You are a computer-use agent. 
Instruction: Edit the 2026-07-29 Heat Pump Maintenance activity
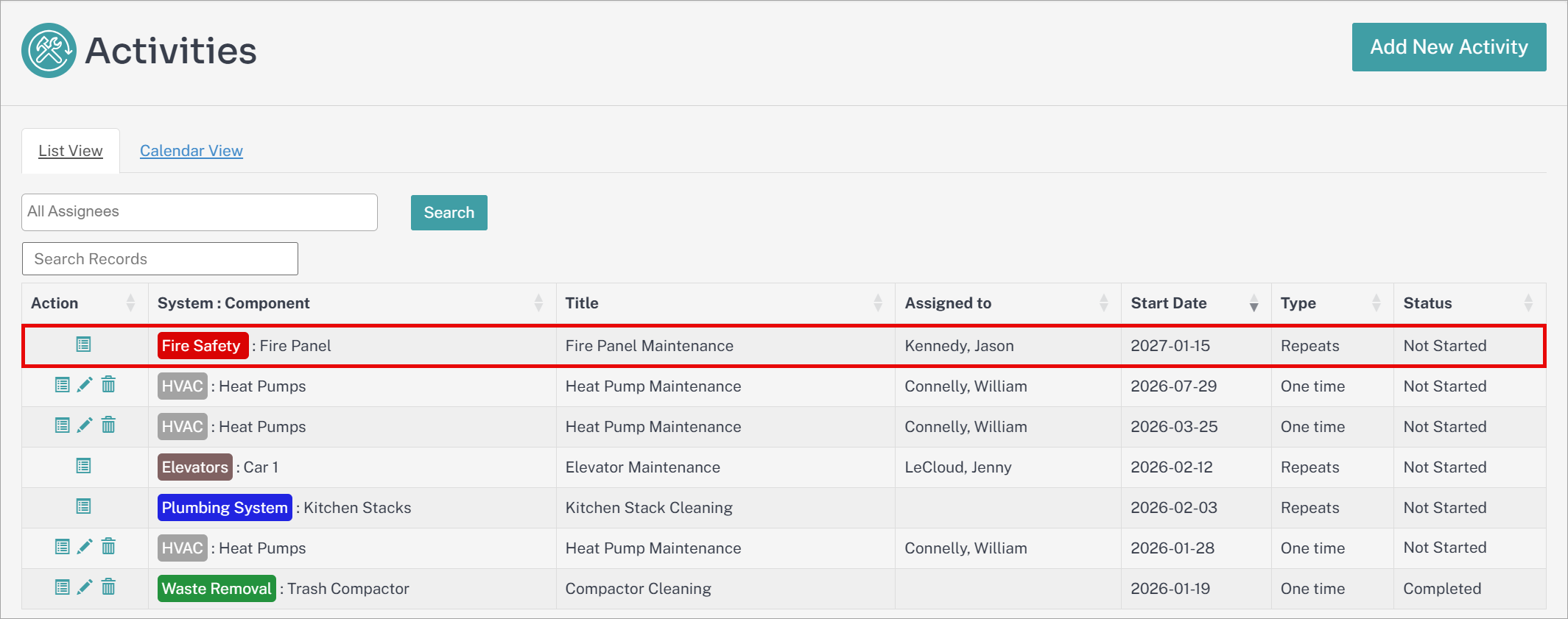pos(85,385)
